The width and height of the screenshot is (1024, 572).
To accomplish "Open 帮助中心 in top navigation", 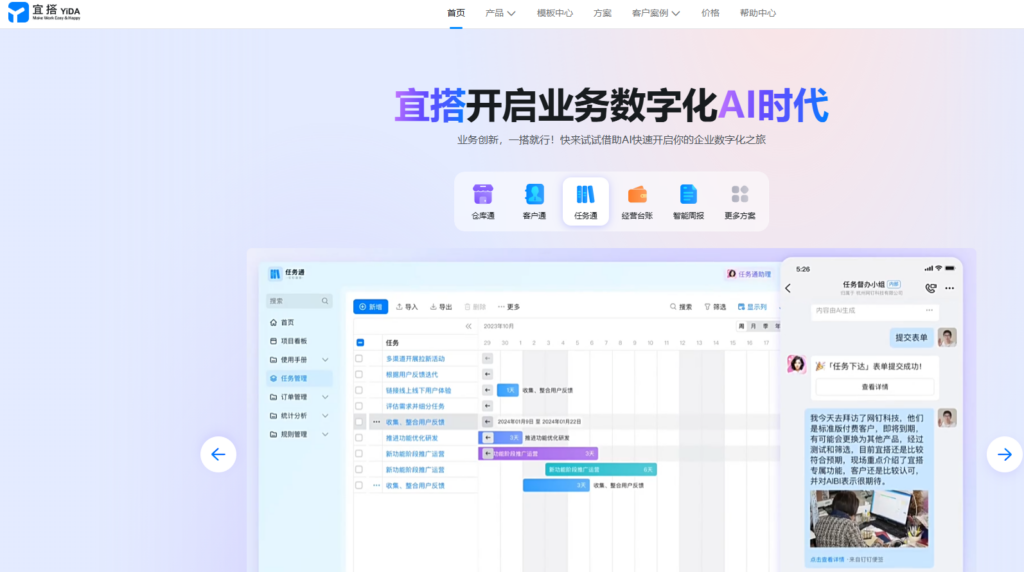I will coord(758,13).
